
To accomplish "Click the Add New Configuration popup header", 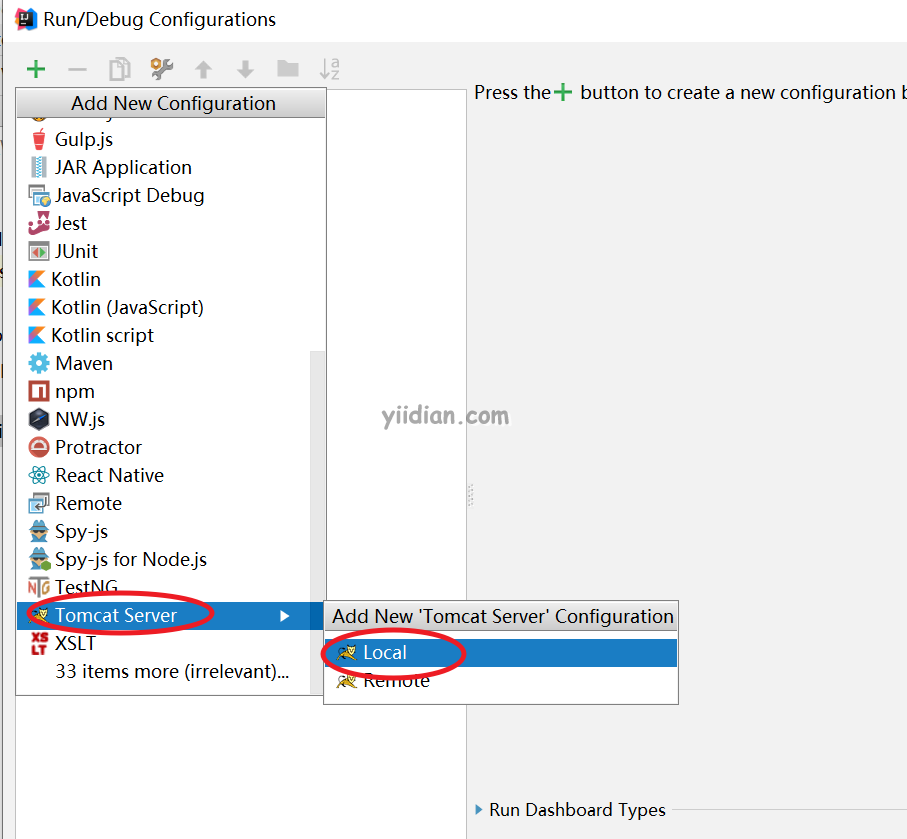I will (171, 103).
